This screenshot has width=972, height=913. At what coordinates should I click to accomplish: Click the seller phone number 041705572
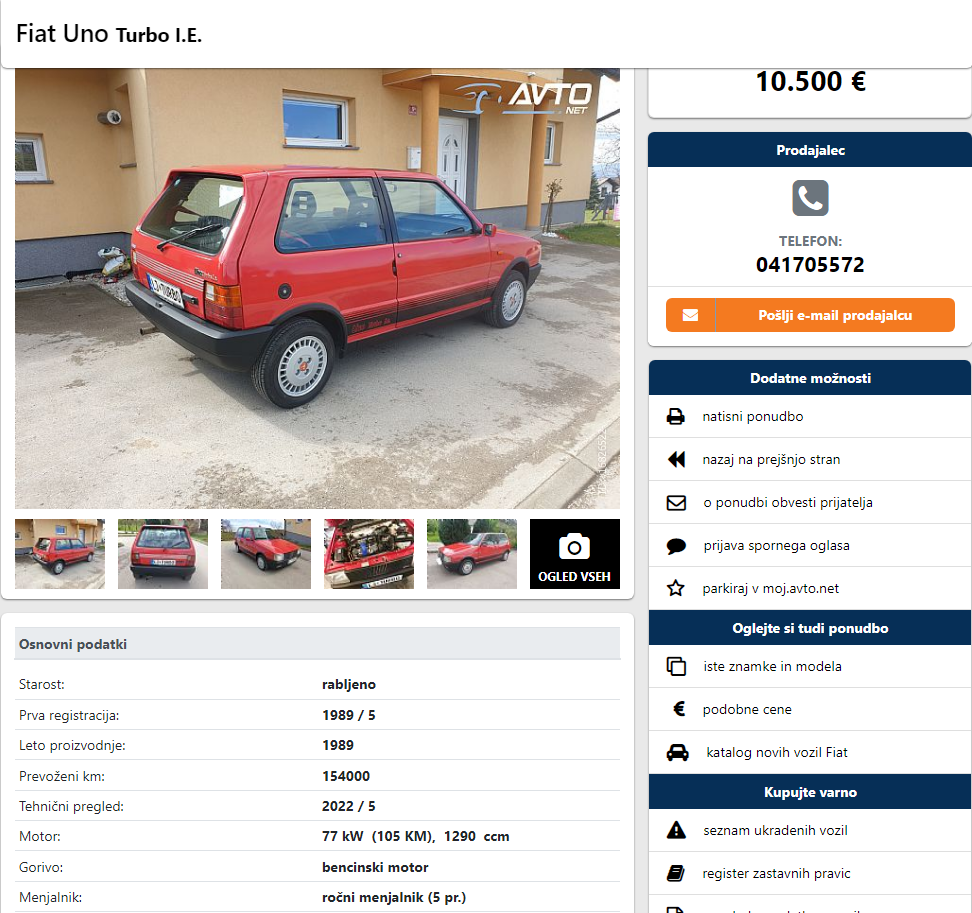810,265
